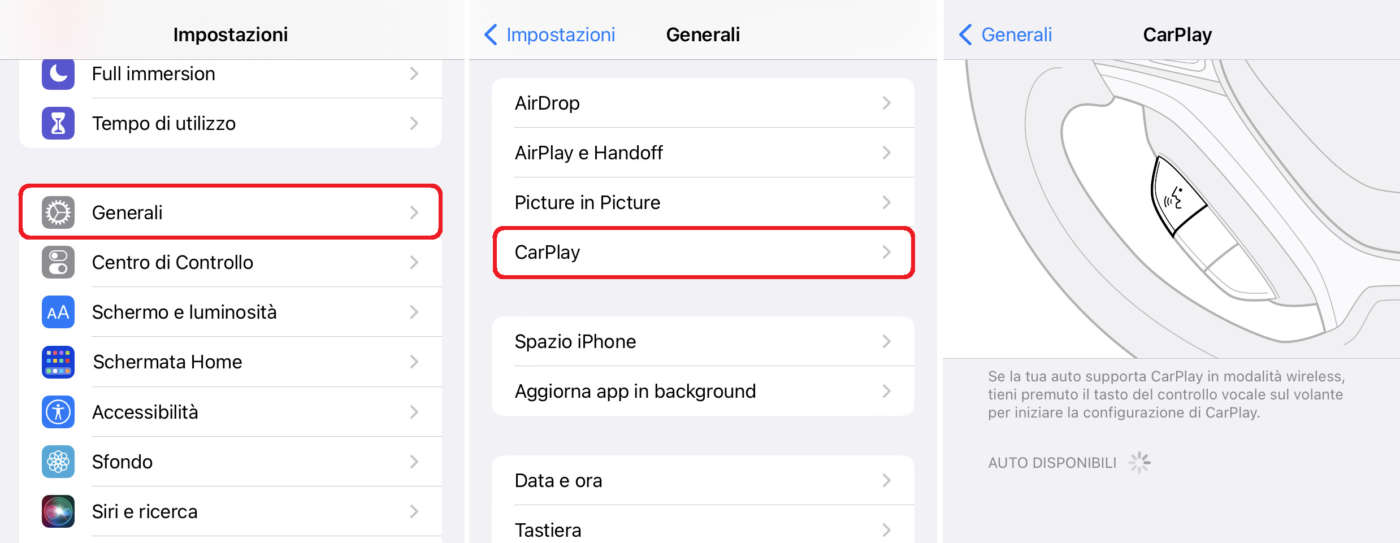
Task: Tap the Sfondo flower icon
Action: point(58,462)
